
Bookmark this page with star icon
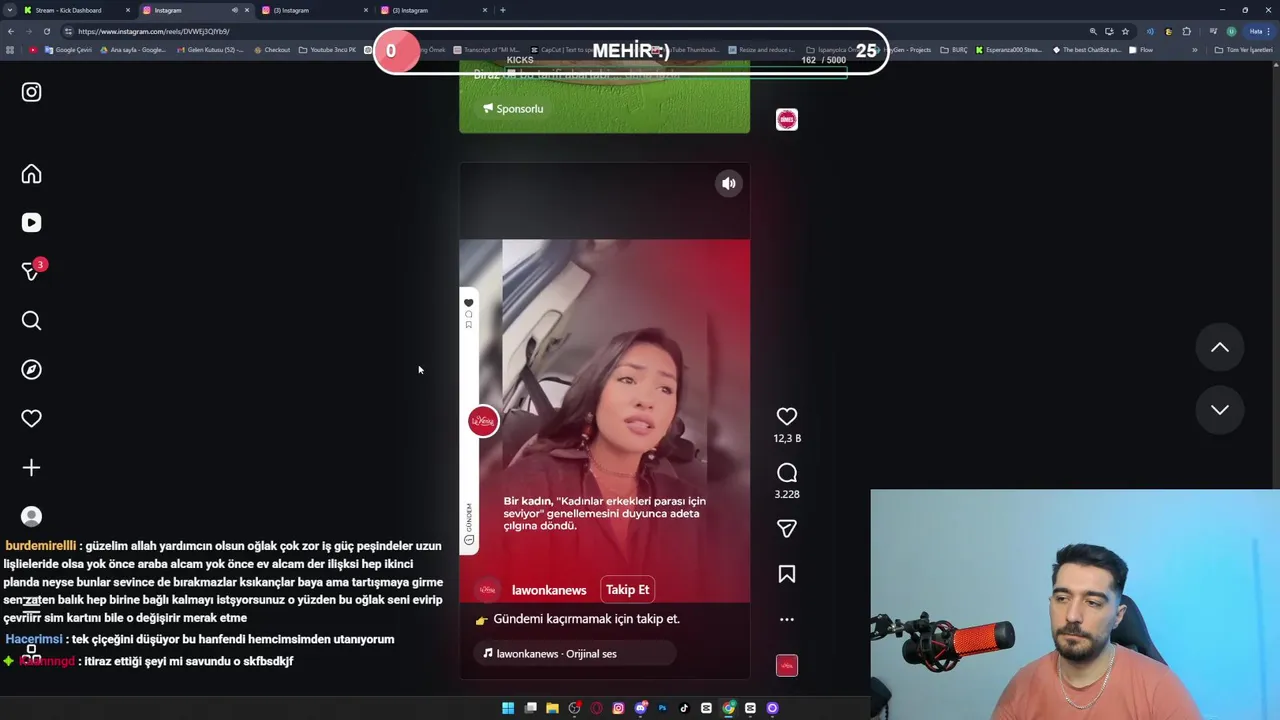(x=1125, y=31)
